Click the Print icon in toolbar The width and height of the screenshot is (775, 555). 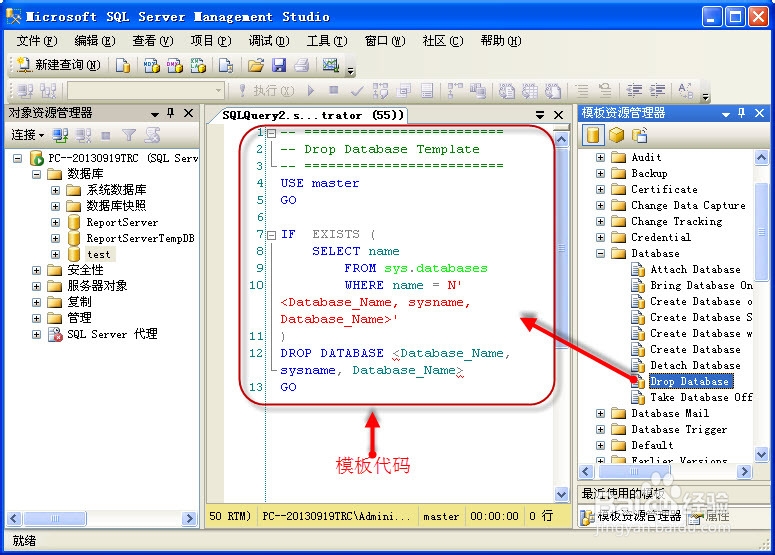pyautogui.click(x=301, y=65)
